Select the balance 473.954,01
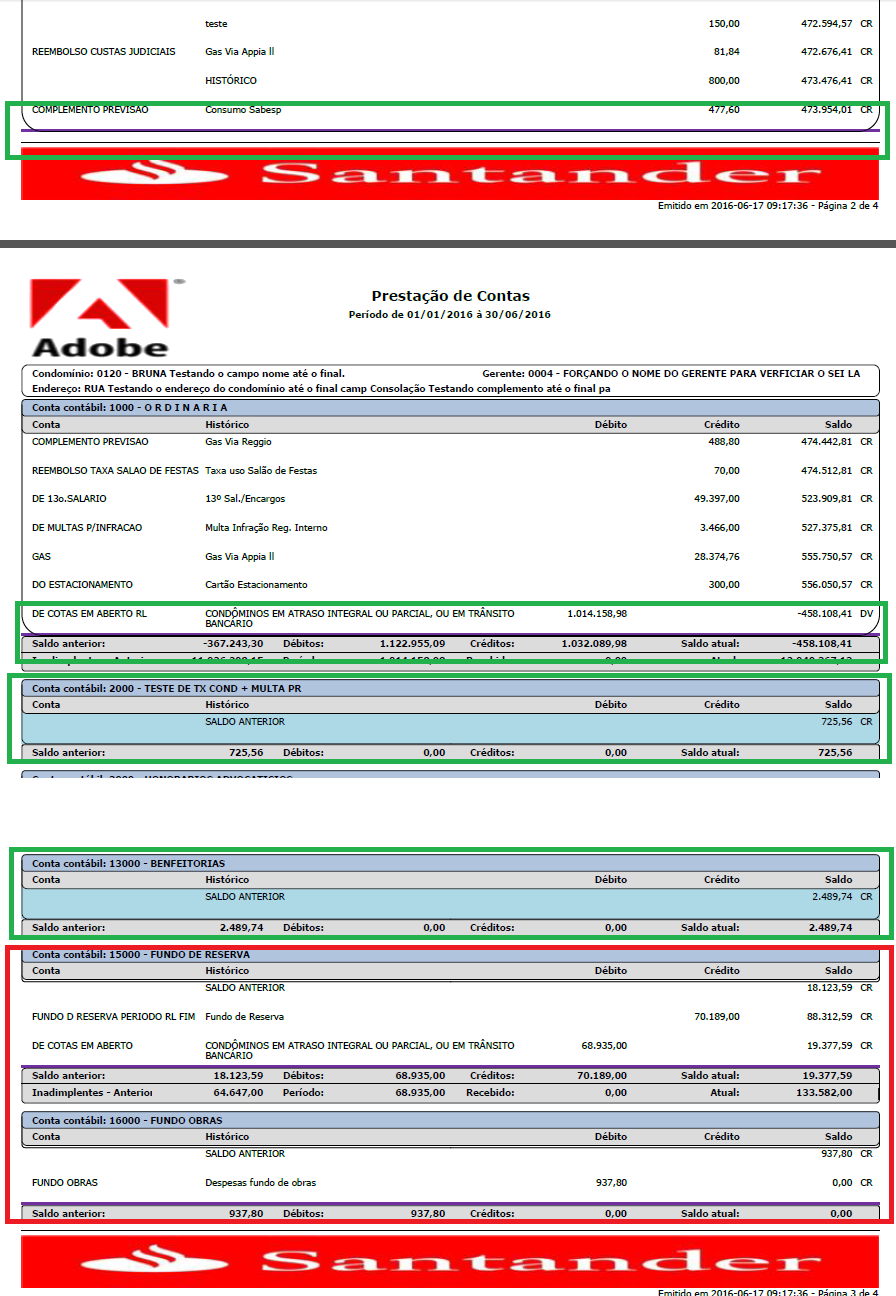896x1296 pixels. point(826,110)
